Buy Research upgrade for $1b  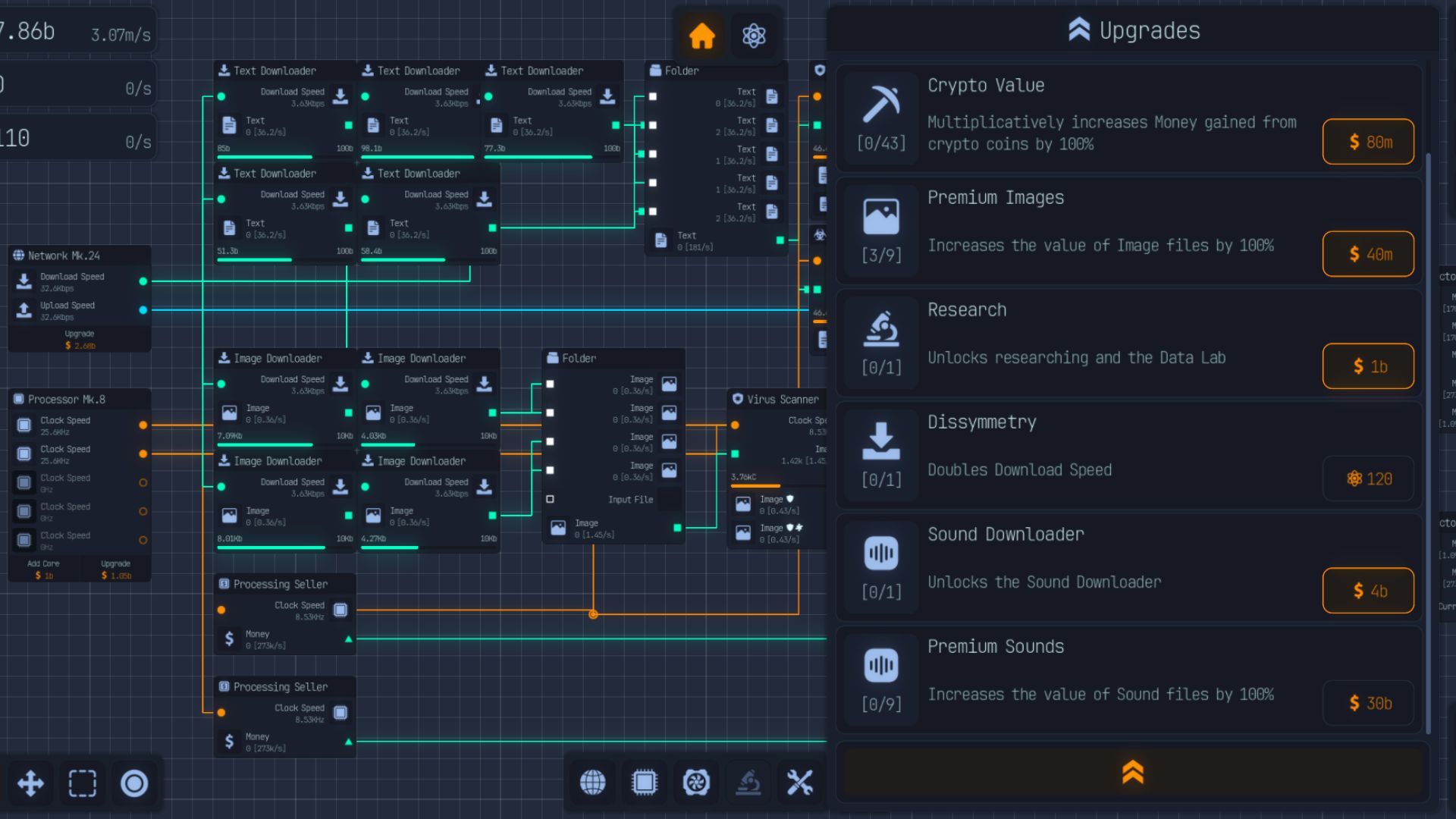point(1368,366)
